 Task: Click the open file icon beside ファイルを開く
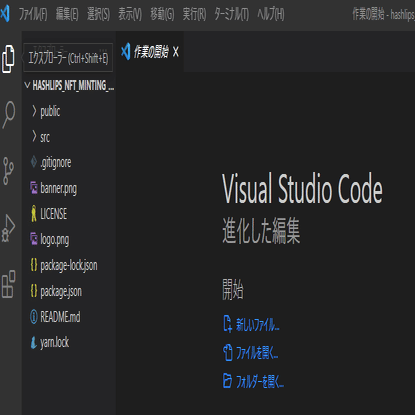click(x=228, y=352)
